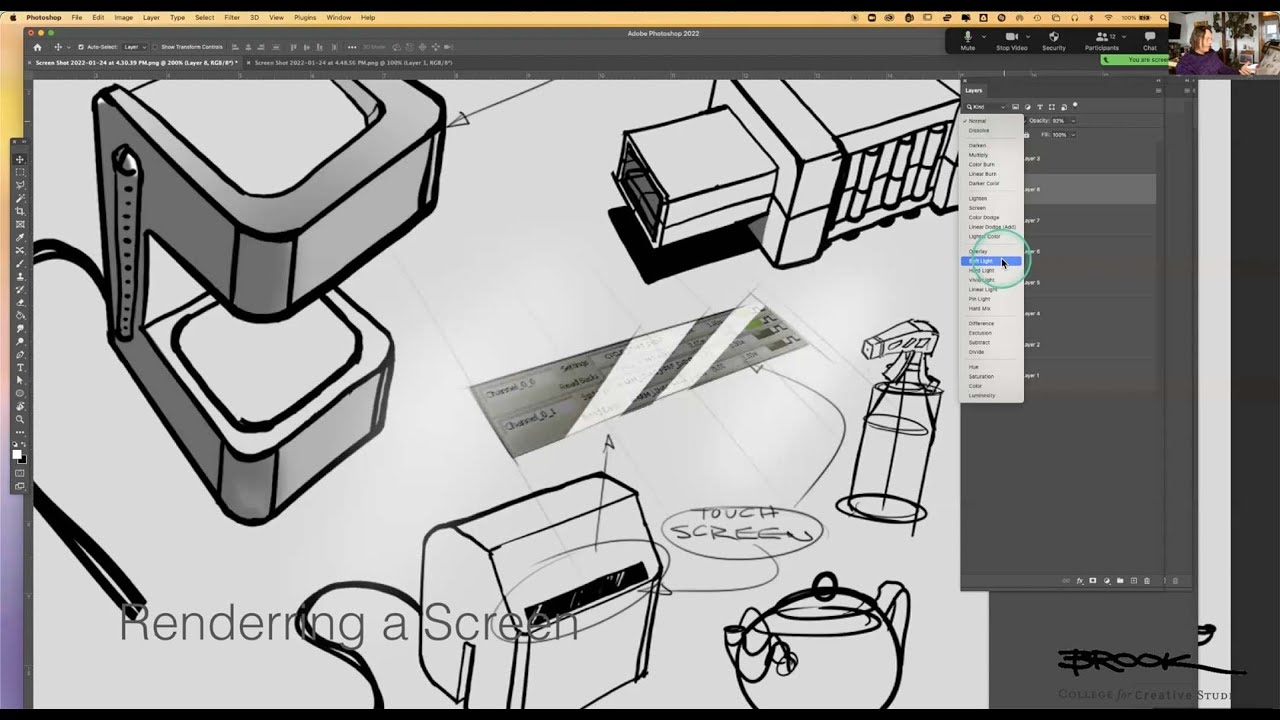Open the Filter menu in menu bar
1280x720 pixels.
pos(232,17)
